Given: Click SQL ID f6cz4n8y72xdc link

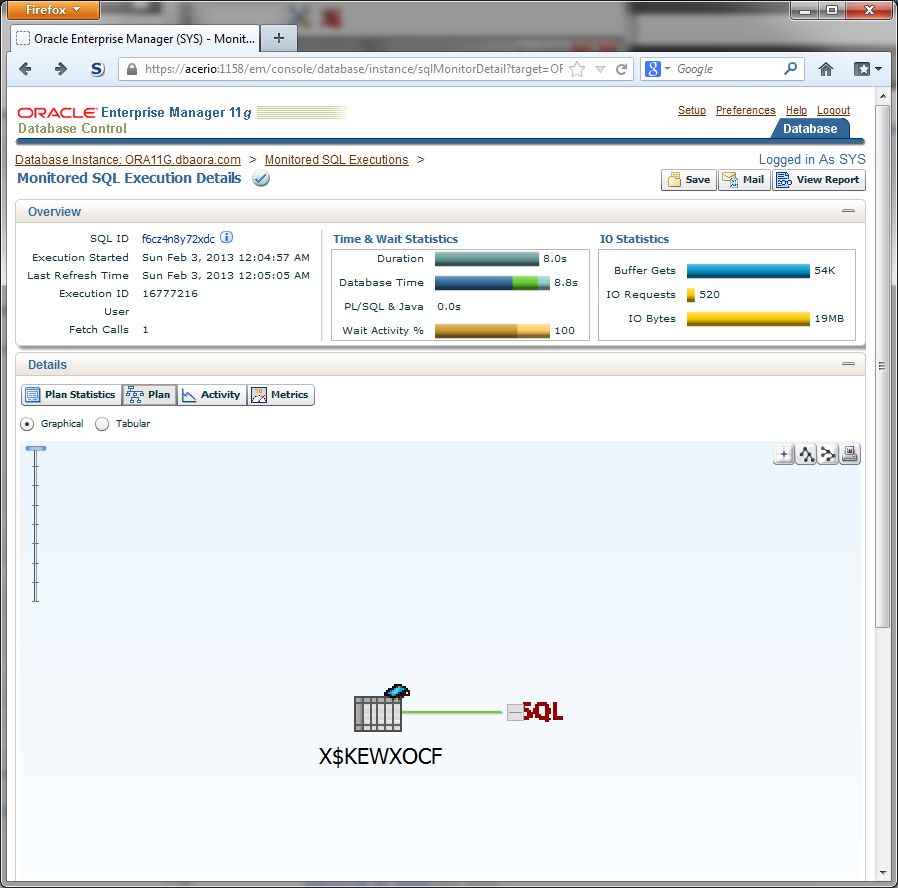Looking at the screenshot, I should [178, 239].
